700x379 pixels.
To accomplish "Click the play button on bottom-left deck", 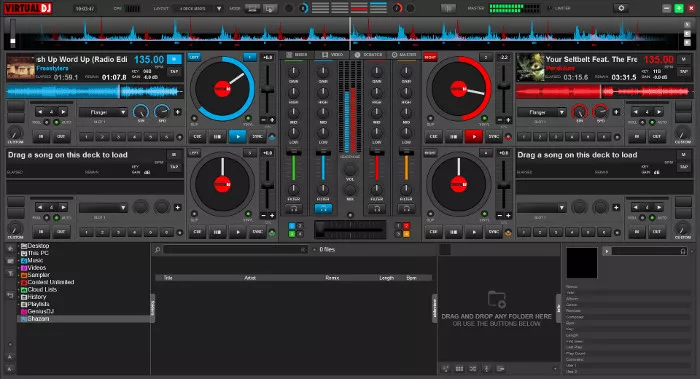I will click(x=238, y=232).
